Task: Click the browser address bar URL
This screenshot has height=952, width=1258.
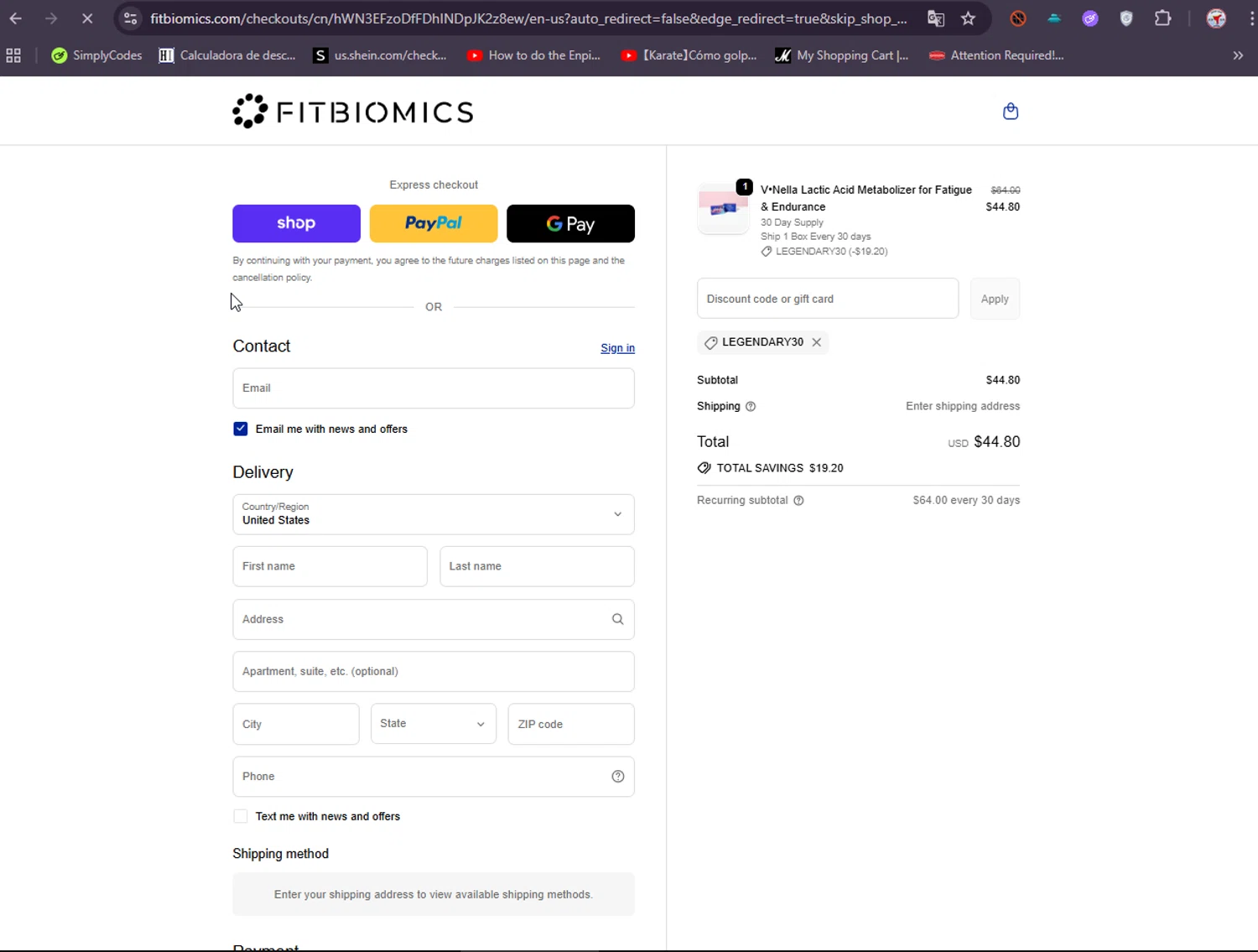Action: coord(528,18)
